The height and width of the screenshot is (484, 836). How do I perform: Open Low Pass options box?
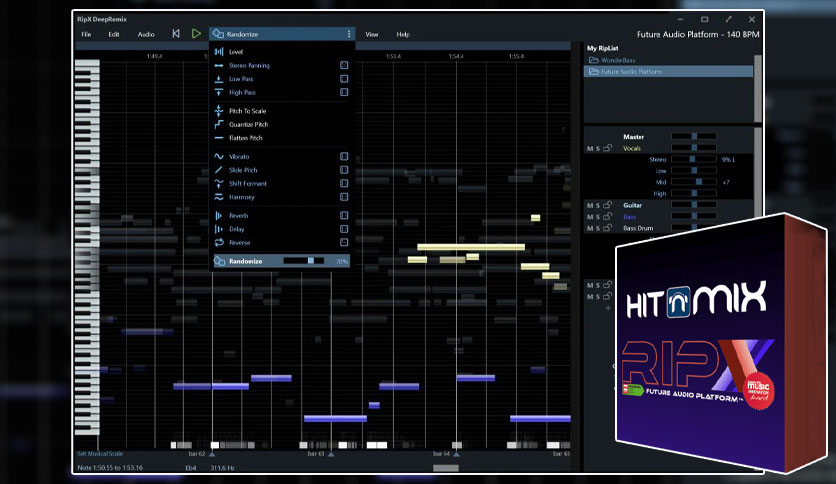coord(344,79)
